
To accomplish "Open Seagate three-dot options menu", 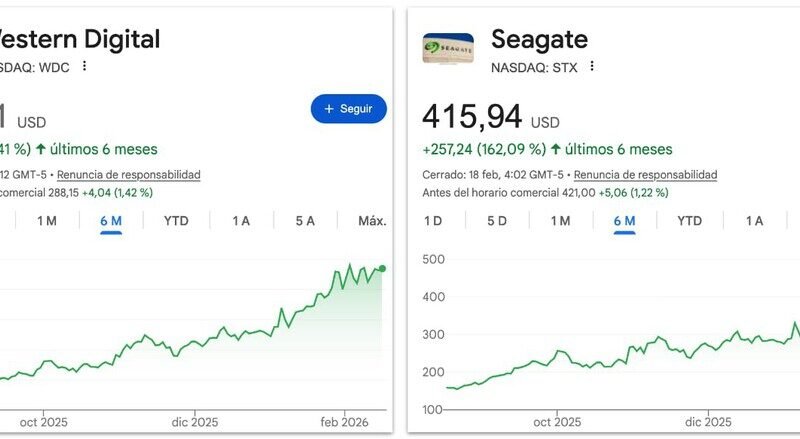I will click(592, 66).
